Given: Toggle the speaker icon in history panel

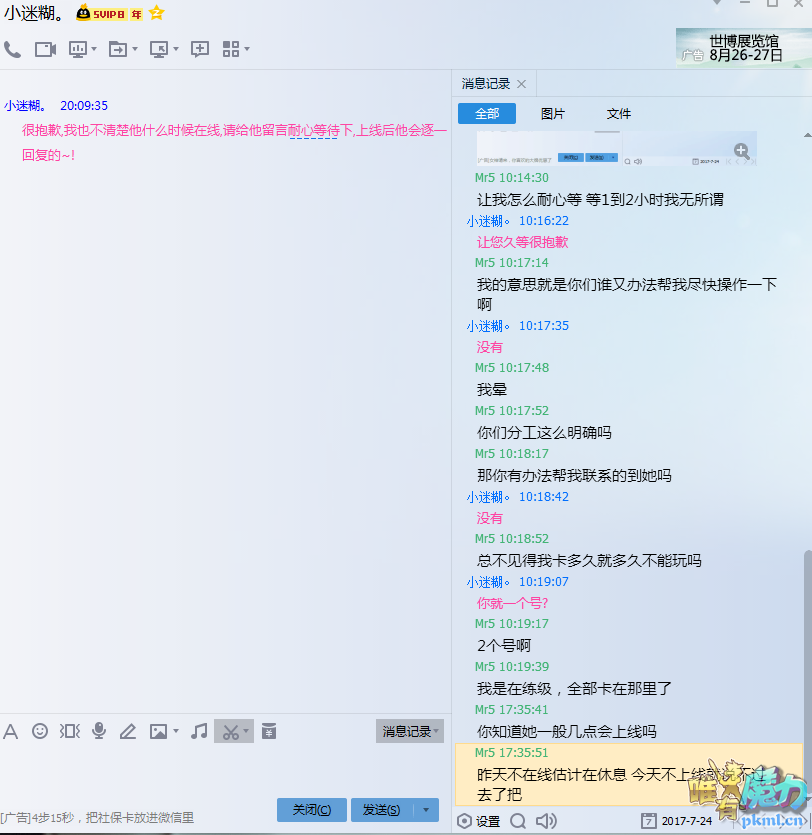Looking at the screenshot, I should (x=546, y=821).
